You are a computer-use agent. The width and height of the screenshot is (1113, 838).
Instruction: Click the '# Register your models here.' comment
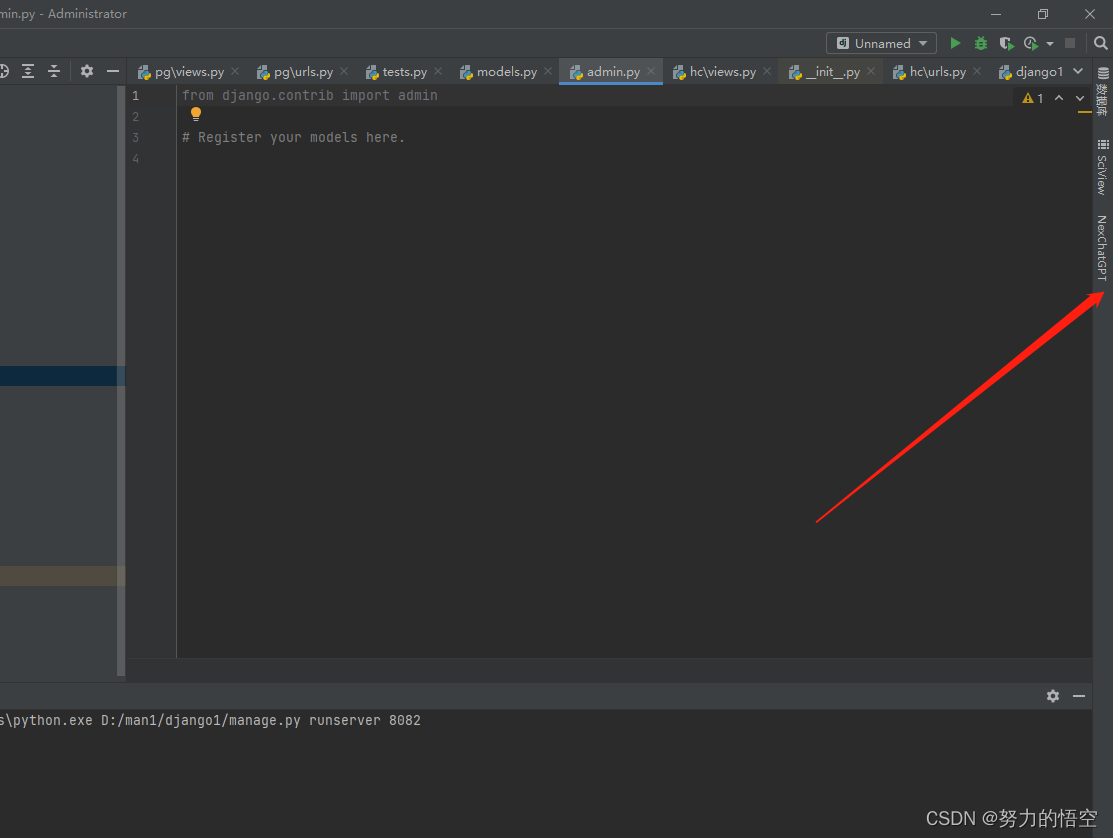click(293, 138)
